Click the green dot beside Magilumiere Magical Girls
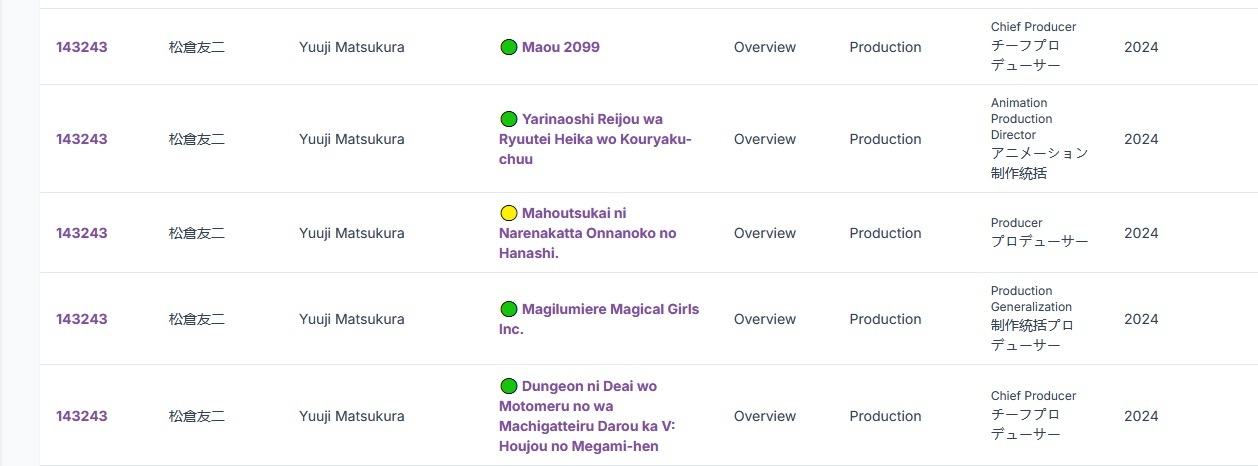Screen dimensions: 1258x466 coord(508,309)
